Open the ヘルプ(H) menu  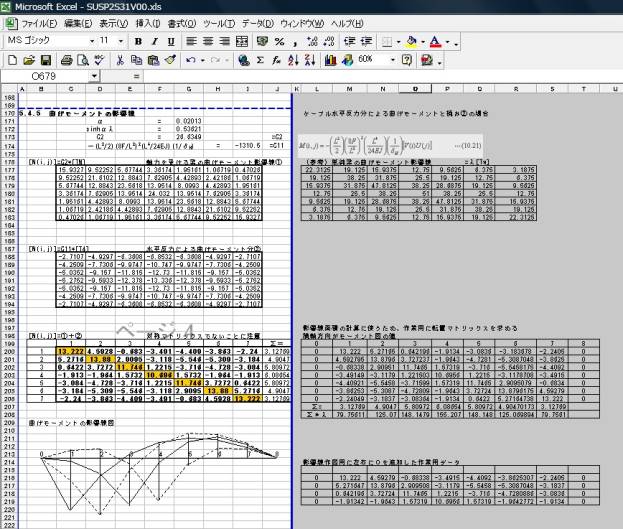347,23
